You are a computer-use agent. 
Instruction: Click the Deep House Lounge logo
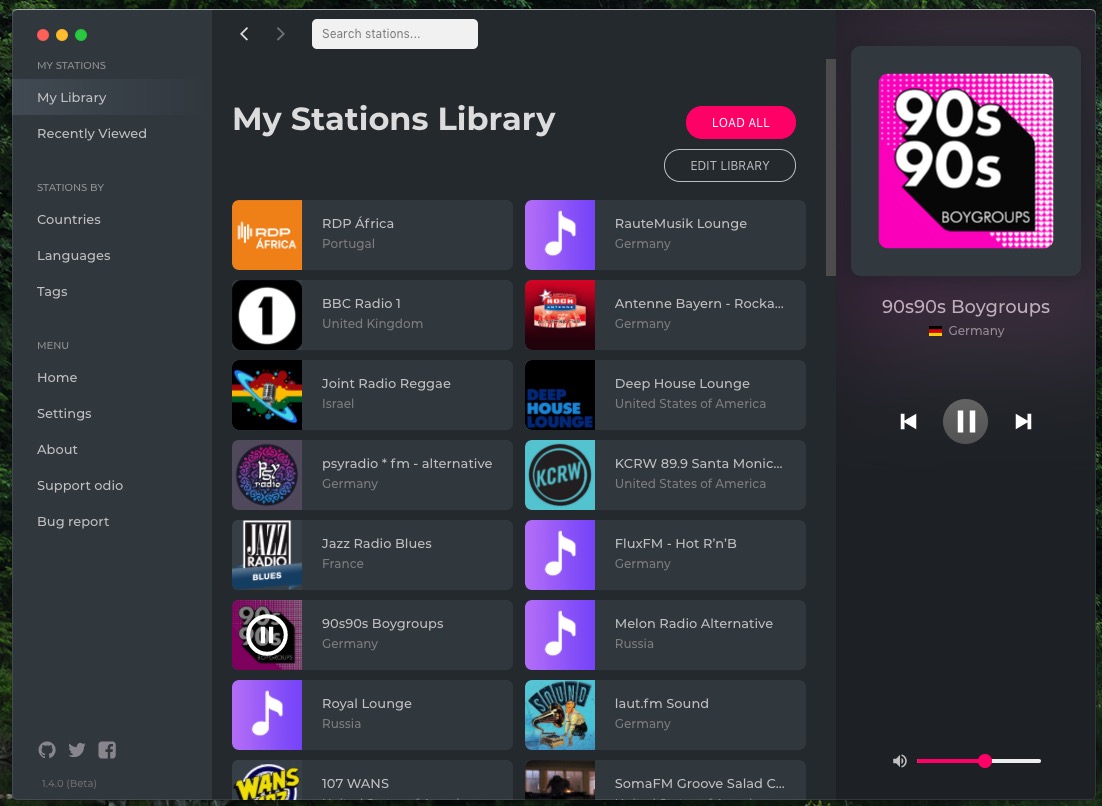click(x=560, y=395)
